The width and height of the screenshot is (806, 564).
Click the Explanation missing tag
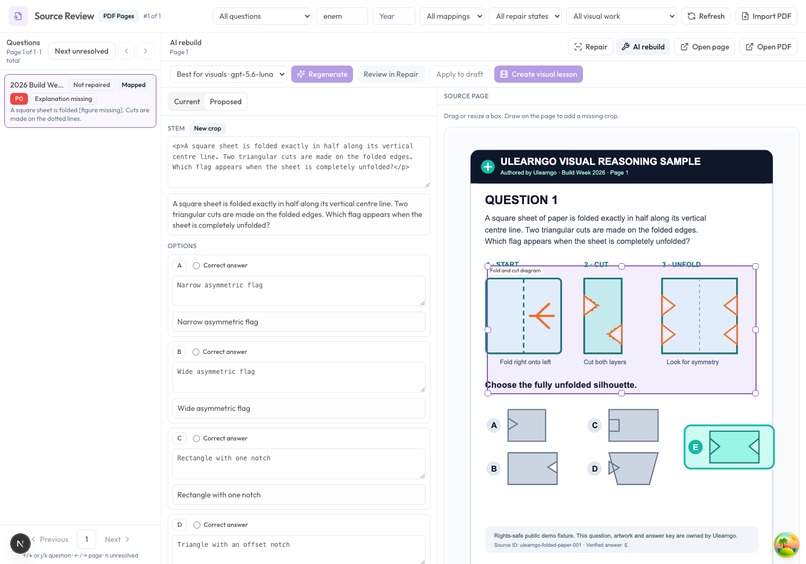pyautogui.click(x=63, y=99)
